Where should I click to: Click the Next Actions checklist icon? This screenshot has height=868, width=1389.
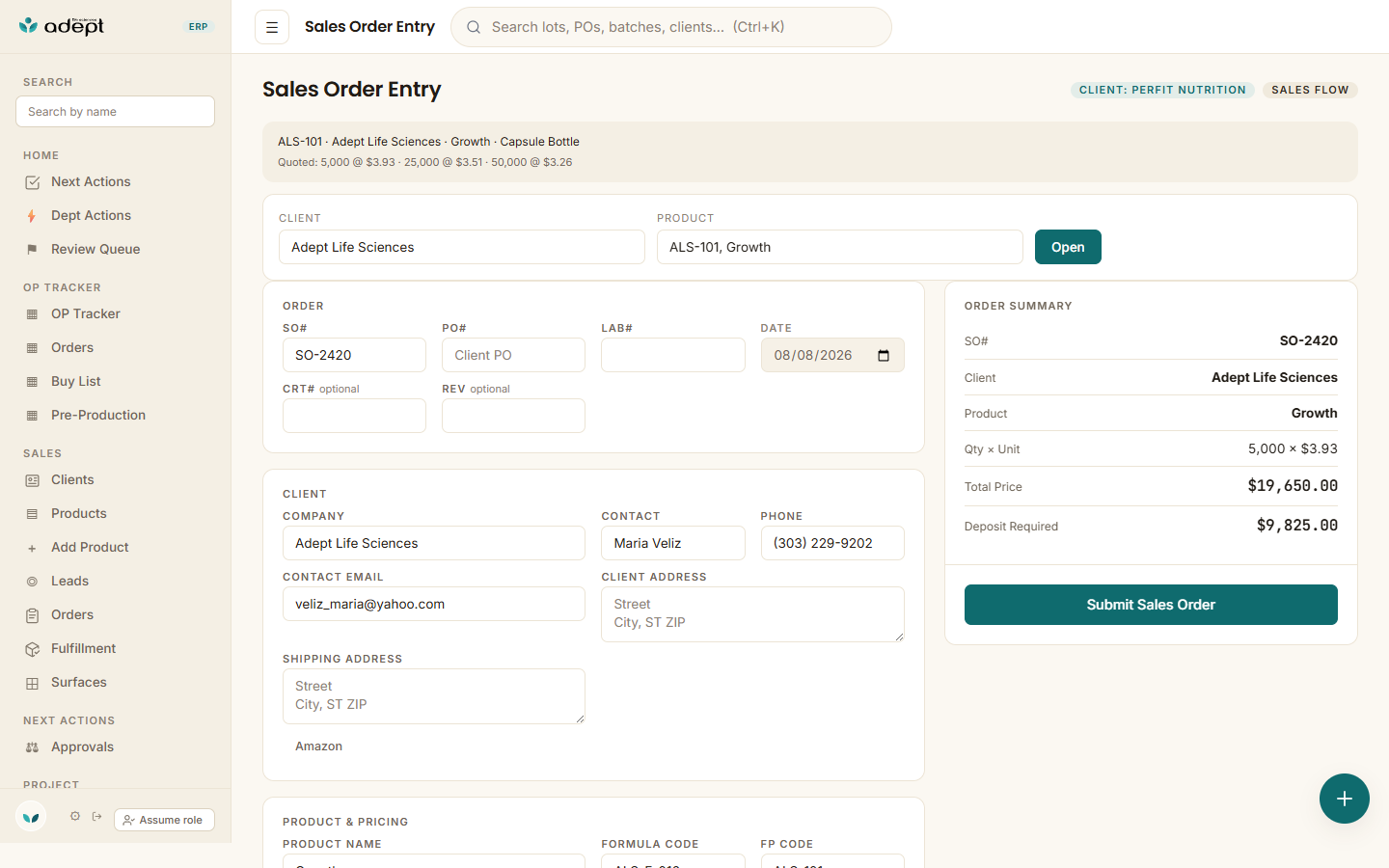click(x=32, y=182)
